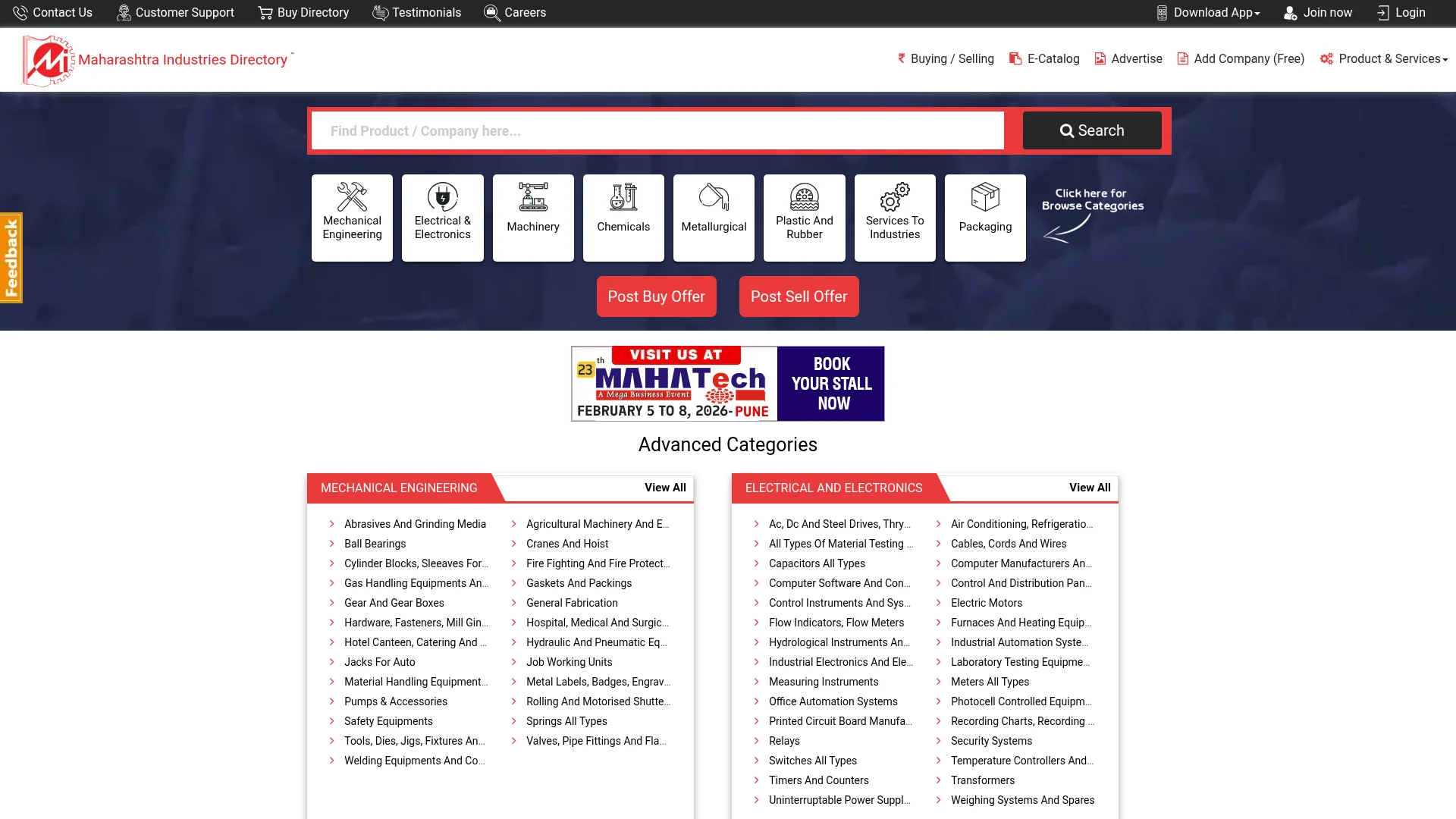This screenshot has height=819, width=1456.
Task: Open the Mechanical Engineering category tile
Action: click(352, 218)
